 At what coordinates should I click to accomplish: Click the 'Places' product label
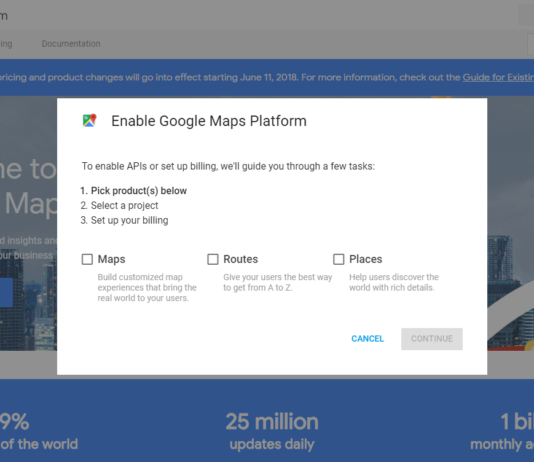tap(365, 259)
